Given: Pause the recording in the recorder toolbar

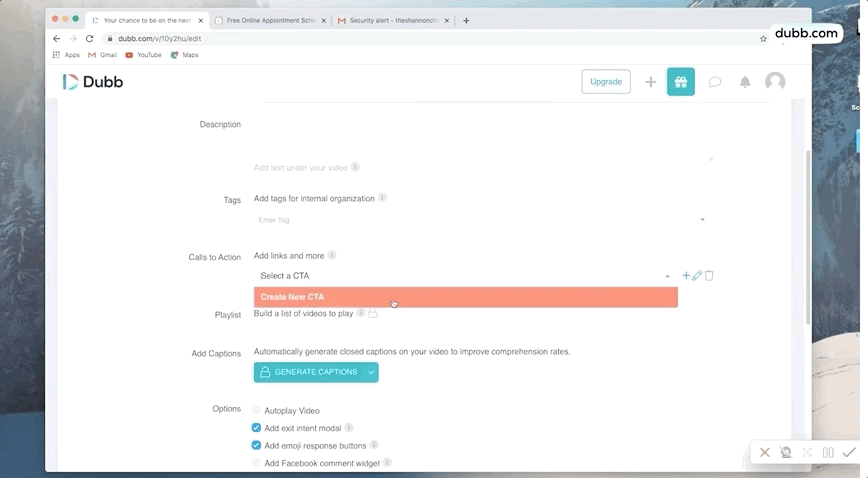Looking at the screenshot, I should [x=828, y=453].
